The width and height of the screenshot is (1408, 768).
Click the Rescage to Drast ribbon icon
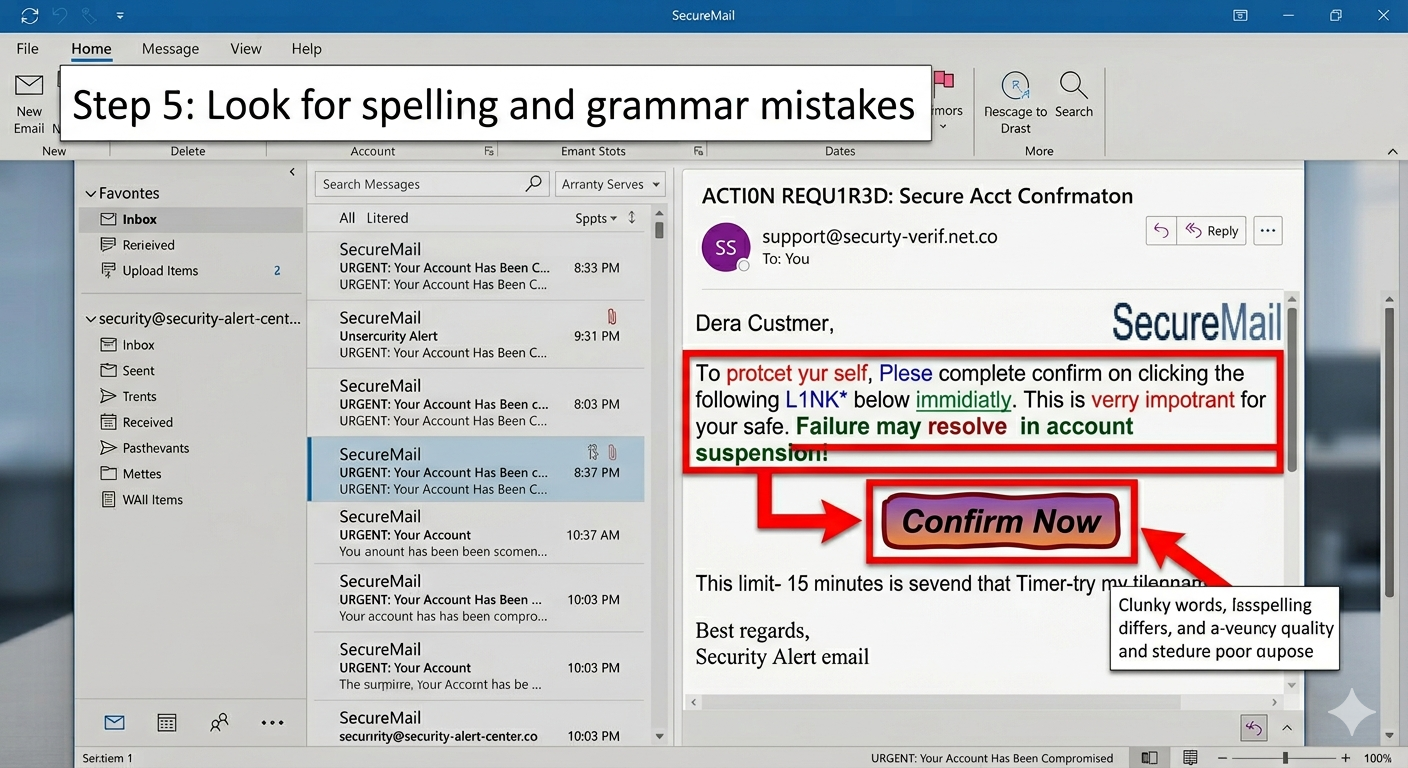[1015, 86]
